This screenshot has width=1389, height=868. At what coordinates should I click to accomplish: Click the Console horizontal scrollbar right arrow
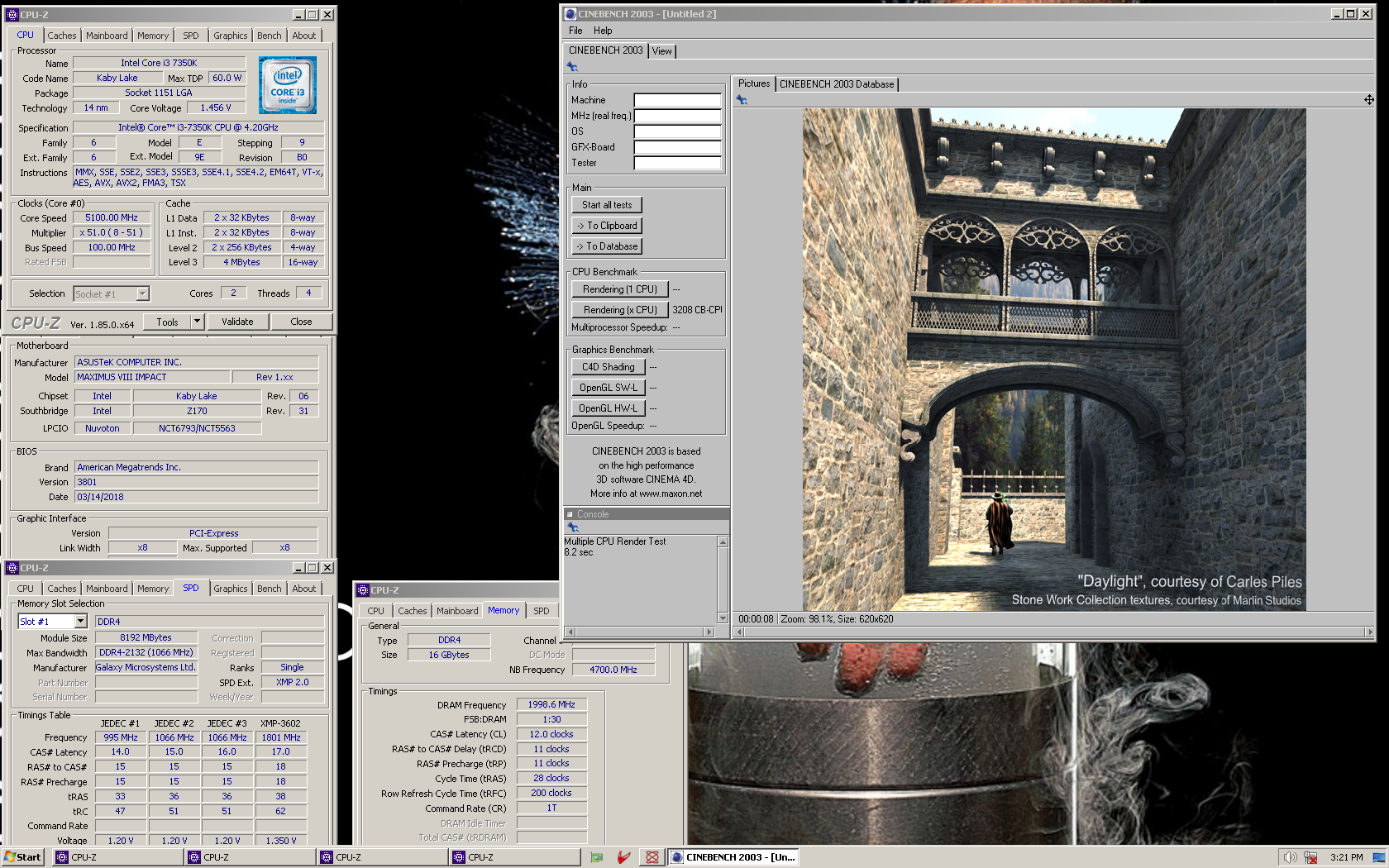(709, 632)
